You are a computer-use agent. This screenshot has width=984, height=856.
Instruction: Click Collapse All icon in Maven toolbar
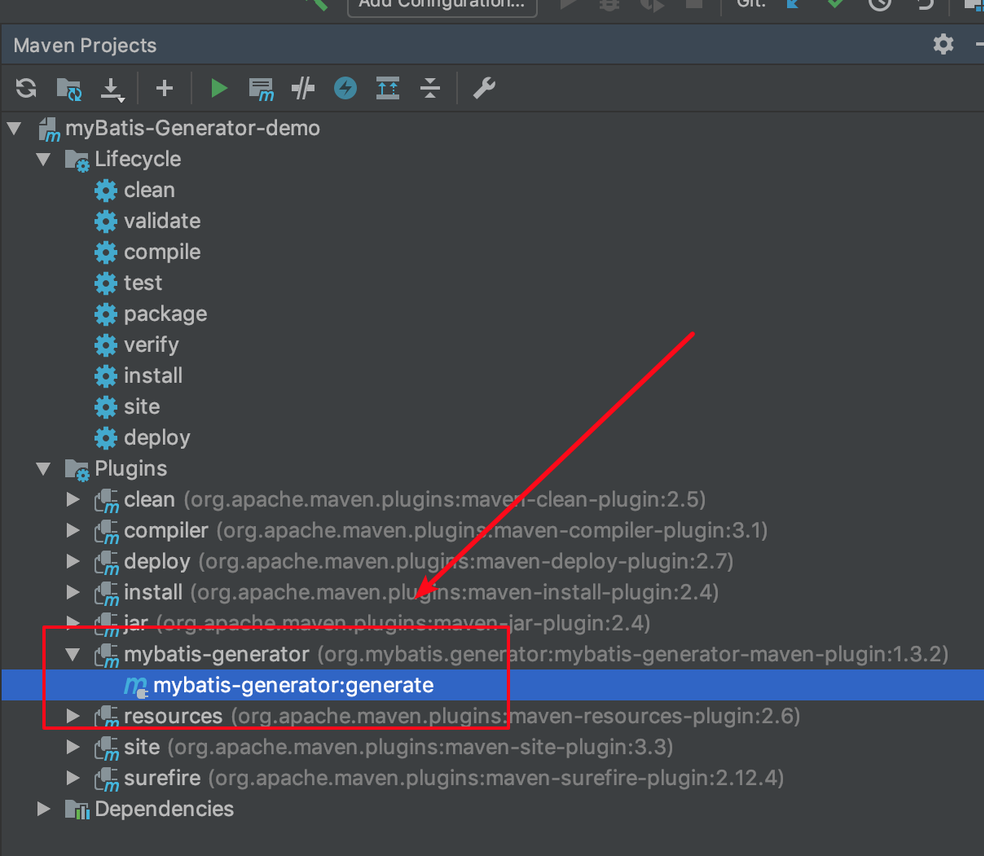[x=430, y=88]
